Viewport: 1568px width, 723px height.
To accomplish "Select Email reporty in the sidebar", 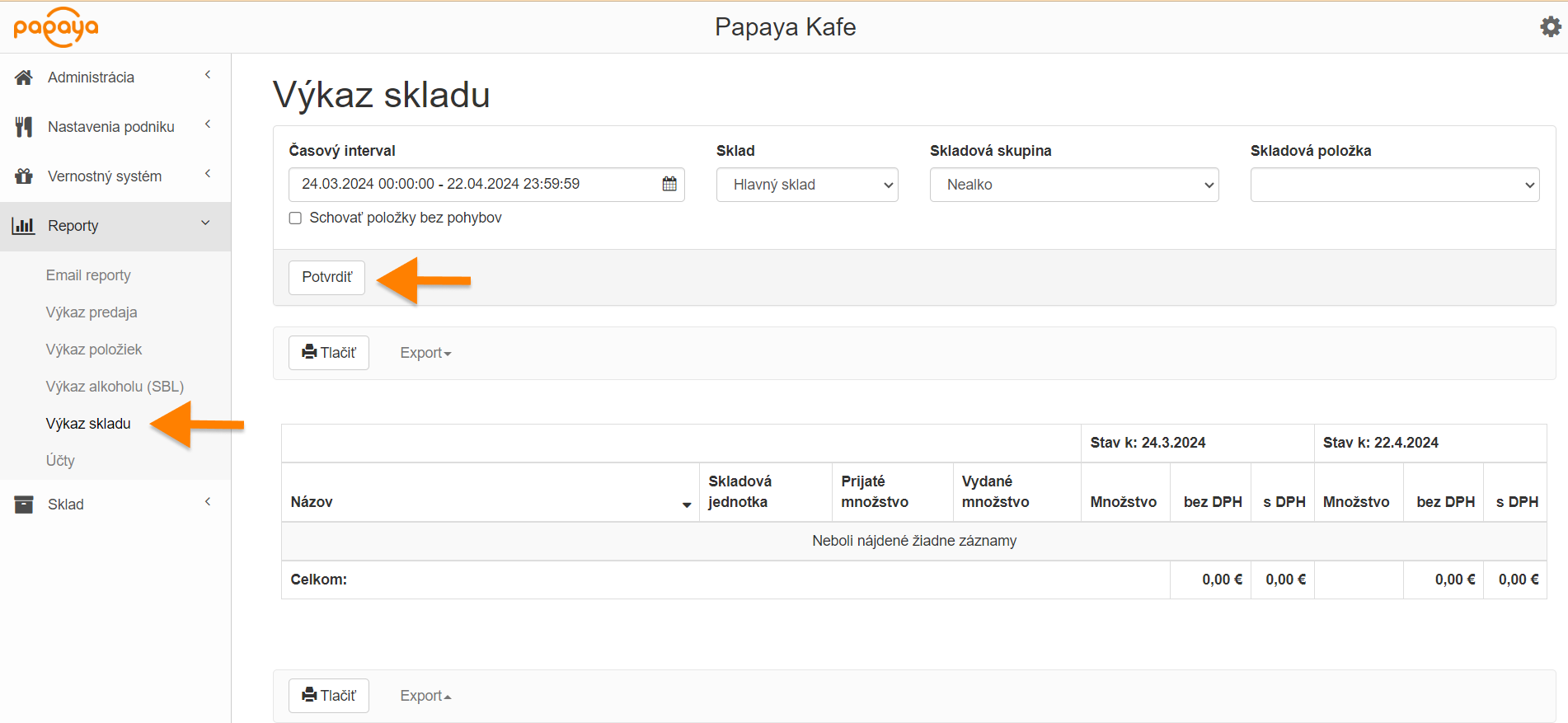I will pos(88,275).
